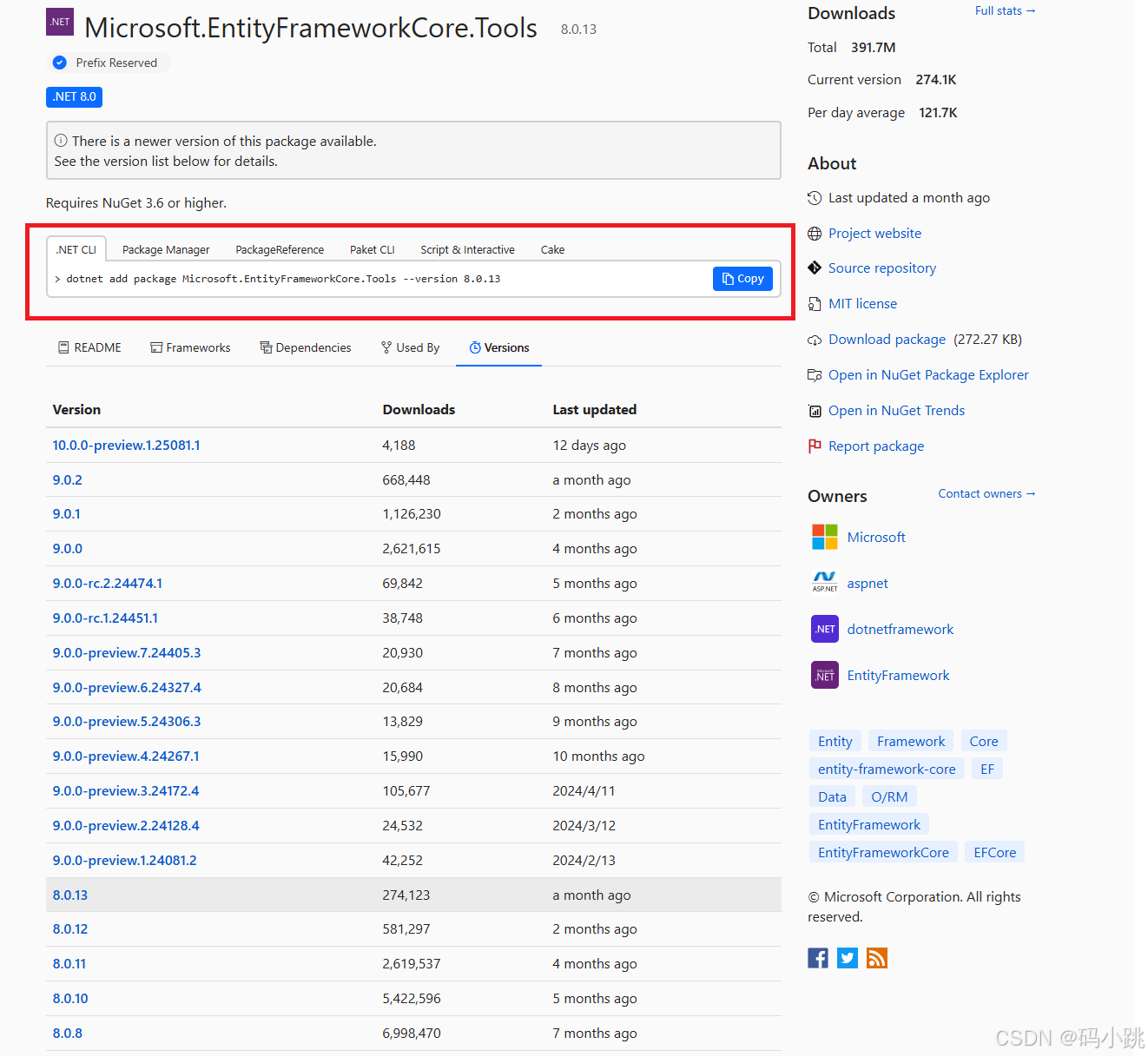Click the O/RM tag
Screen dimensions: 1148x1057
coord(889,796)
